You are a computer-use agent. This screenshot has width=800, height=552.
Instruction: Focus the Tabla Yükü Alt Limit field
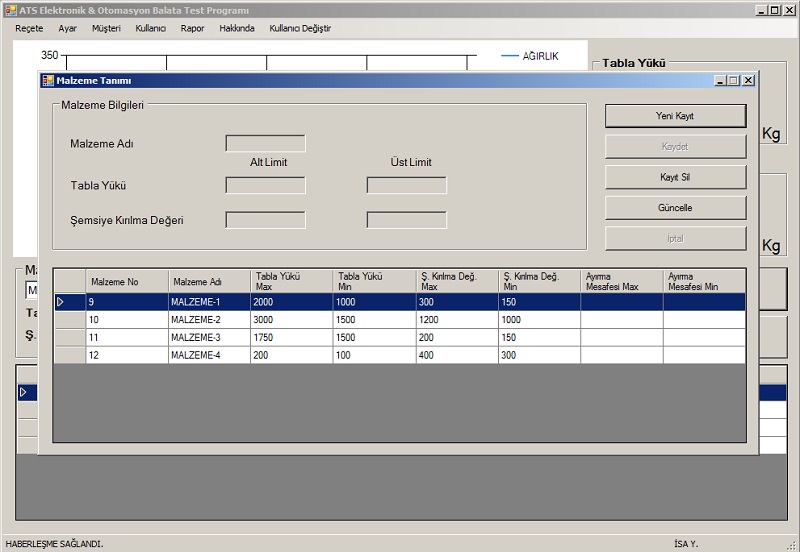[265, 185]
